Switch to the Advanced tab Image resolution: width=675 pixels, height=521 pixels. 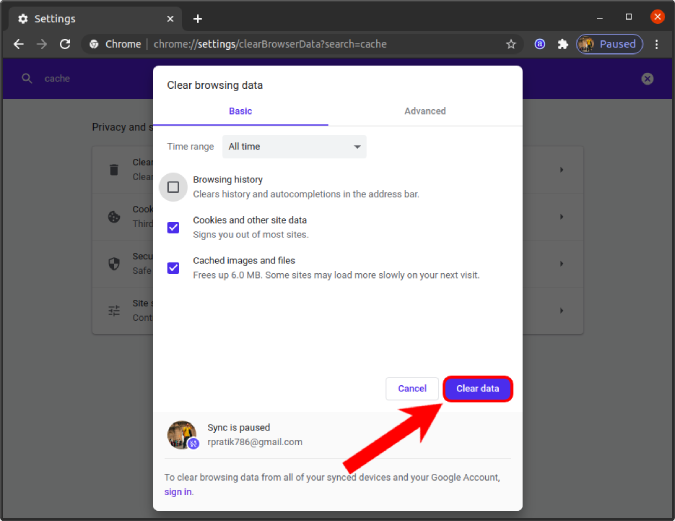425,111
